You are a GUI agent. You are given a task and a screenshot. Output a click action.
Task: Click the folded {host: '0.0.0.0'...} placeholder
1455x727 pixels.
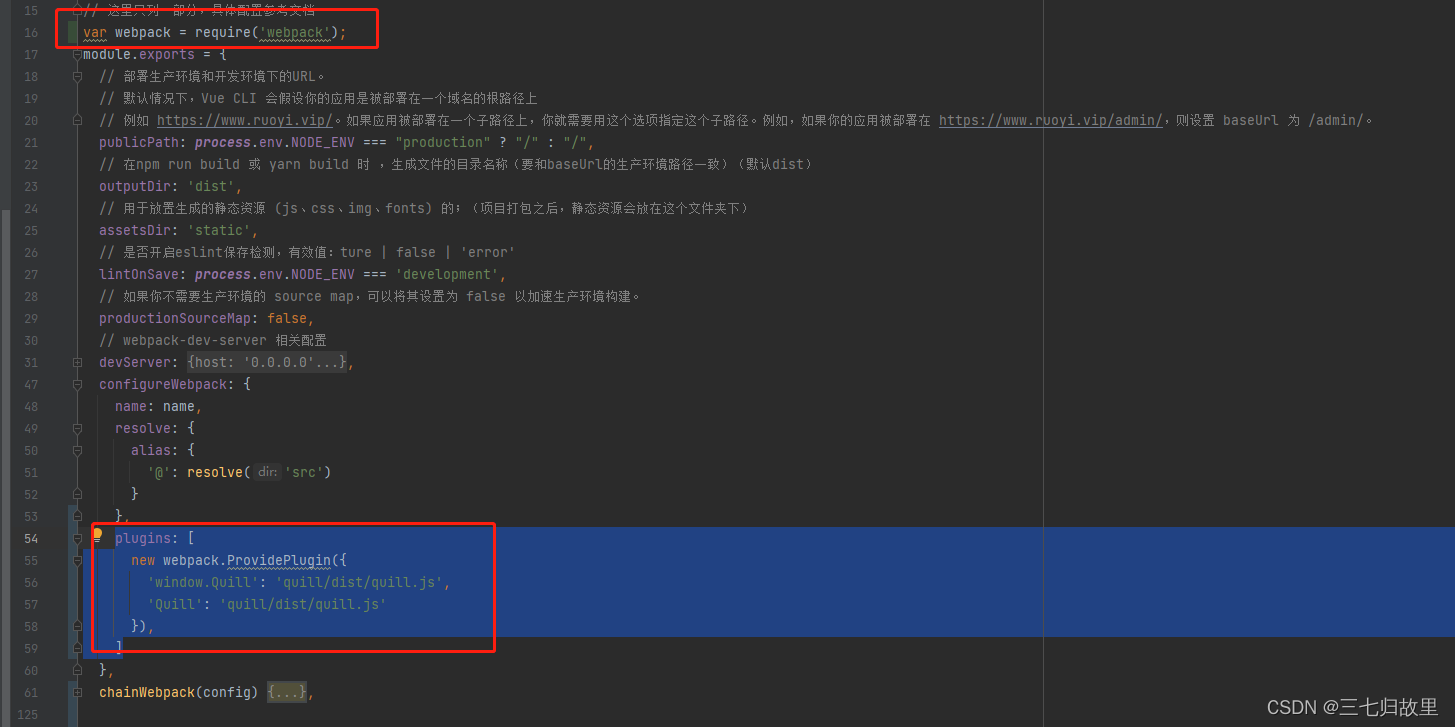click(x=268, y=361)
